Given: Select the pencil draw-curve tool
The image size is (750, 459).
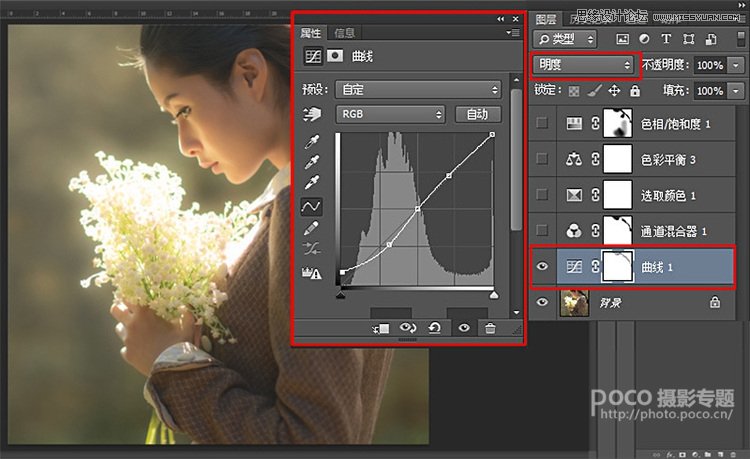Looking at the screenshot, I should [x=311, y=228].
